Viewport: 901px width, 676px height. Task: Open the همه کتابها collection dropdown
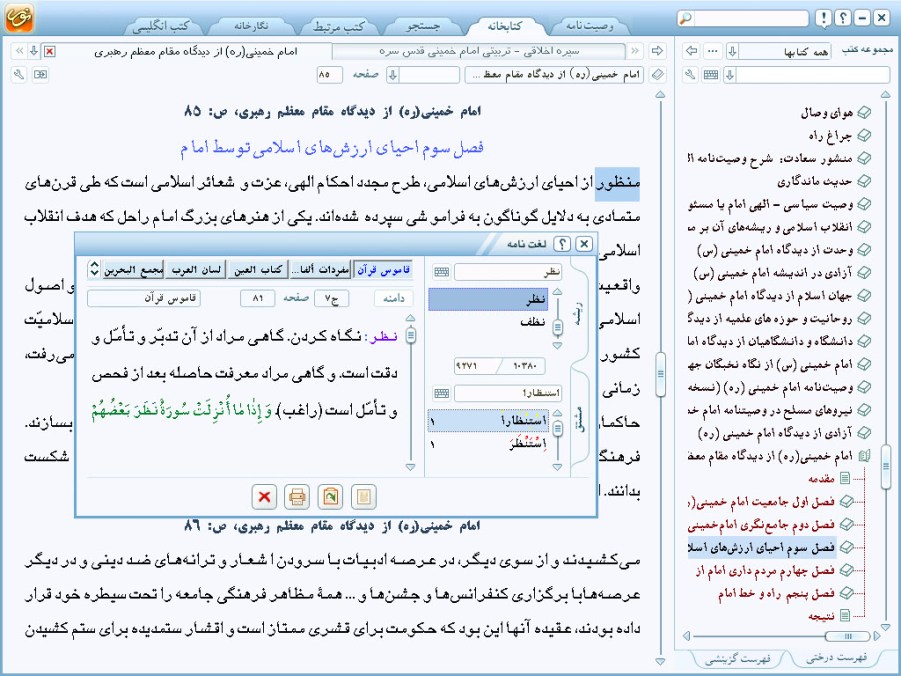tap(732, 51)
